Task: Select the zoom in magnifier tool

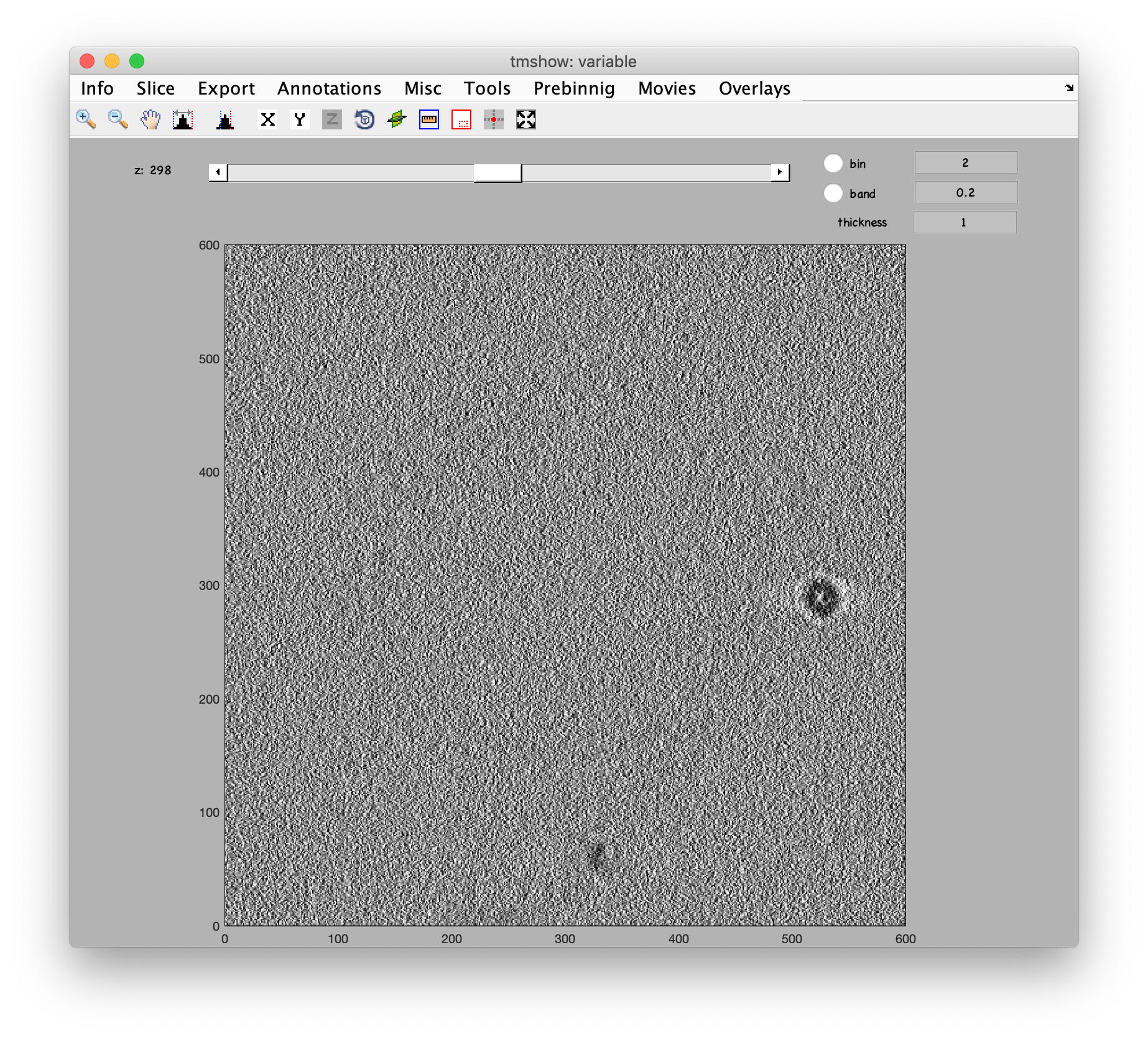Action: [x=86, y=119]
